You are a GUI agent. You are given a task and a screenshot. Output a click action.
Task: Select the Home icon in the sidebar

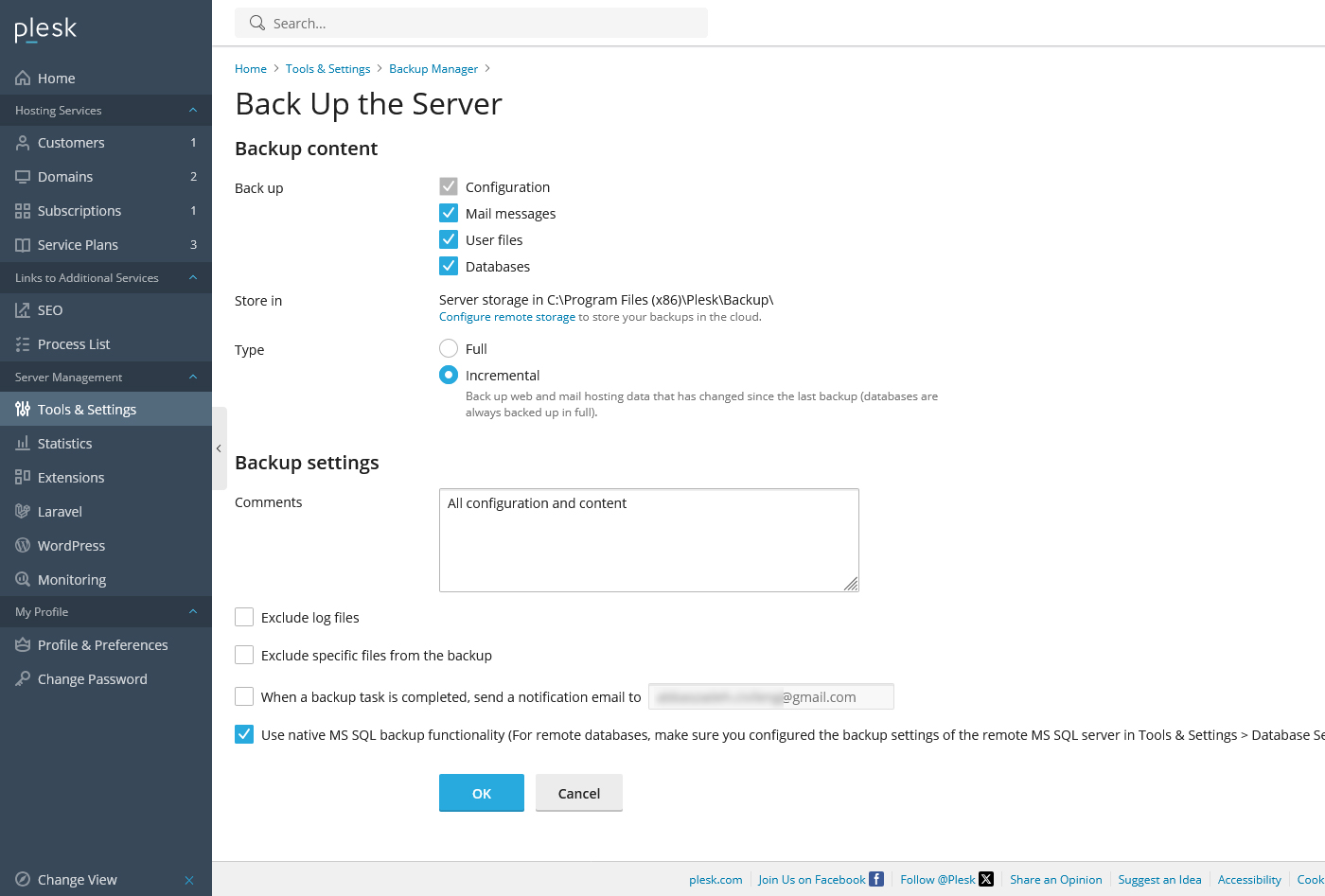21,78
